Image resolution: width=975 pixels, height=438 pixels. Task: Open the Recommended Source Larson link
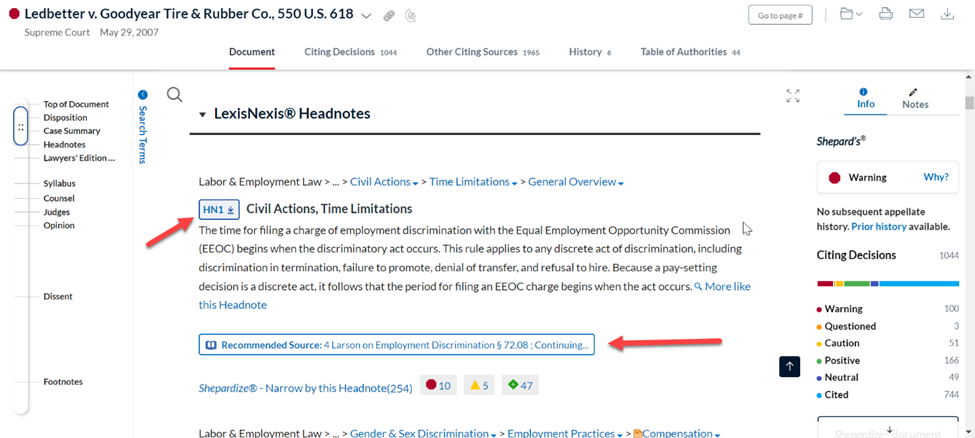click(397, 345)
